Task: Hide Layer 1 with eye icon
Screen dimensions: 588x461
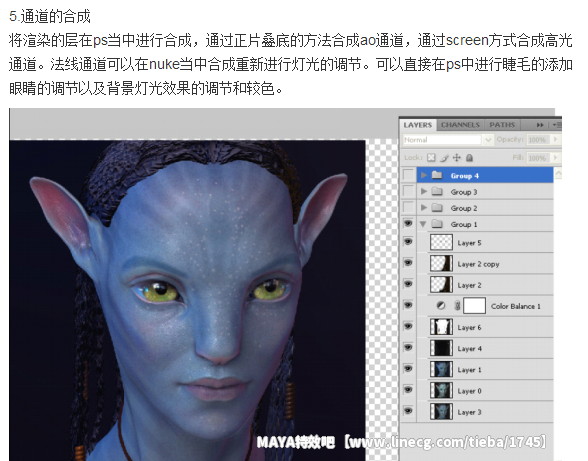Action: (x=408, y=368)
